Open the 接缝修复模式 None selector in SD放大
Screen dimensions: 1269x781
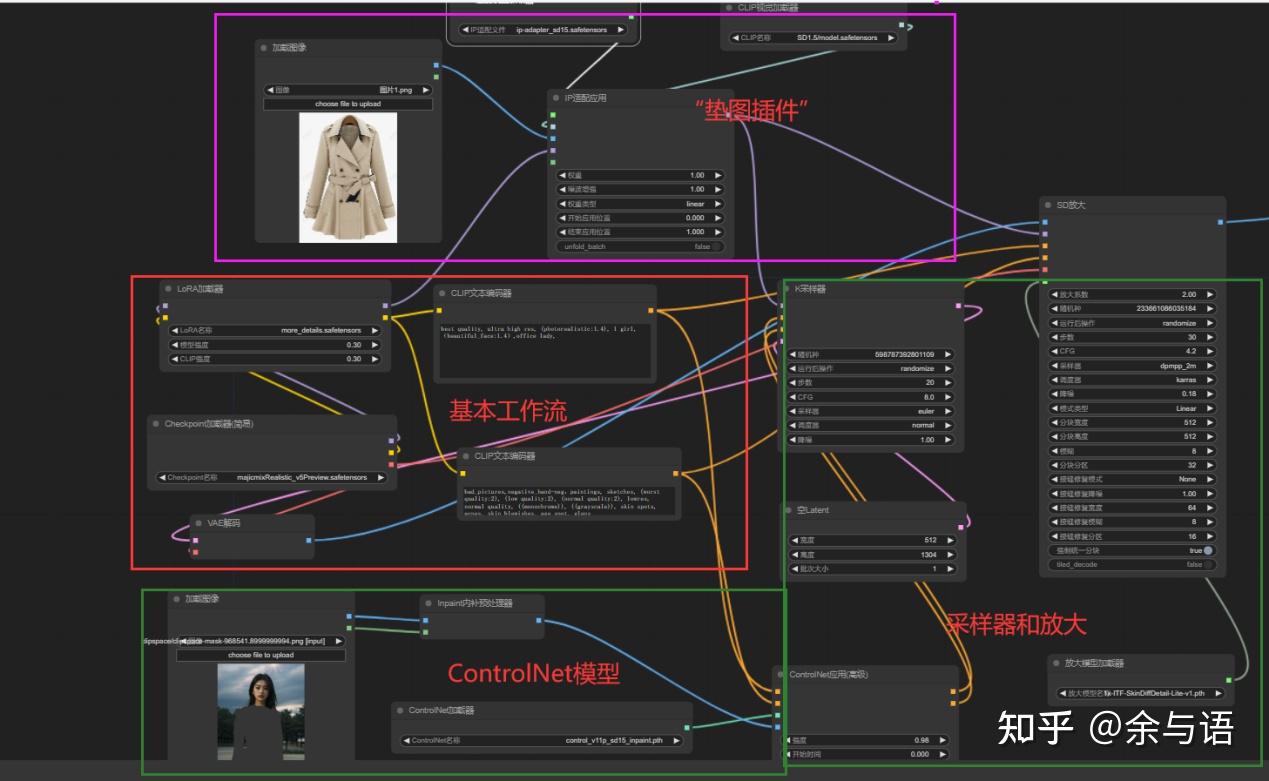tap(1132, 479)
